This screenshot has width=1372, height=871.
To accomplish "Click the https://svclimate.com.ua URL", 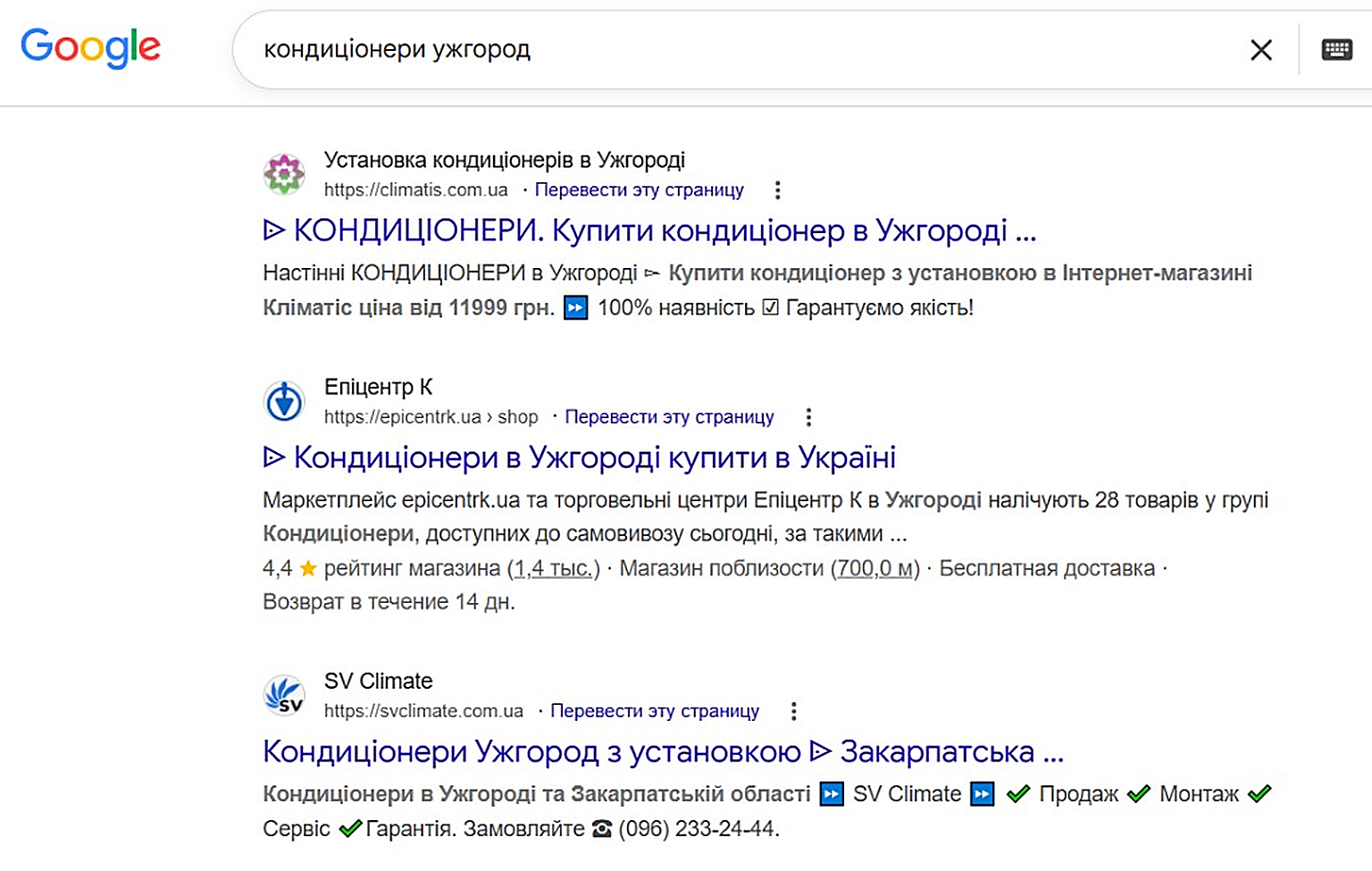I will pos(423,711).
